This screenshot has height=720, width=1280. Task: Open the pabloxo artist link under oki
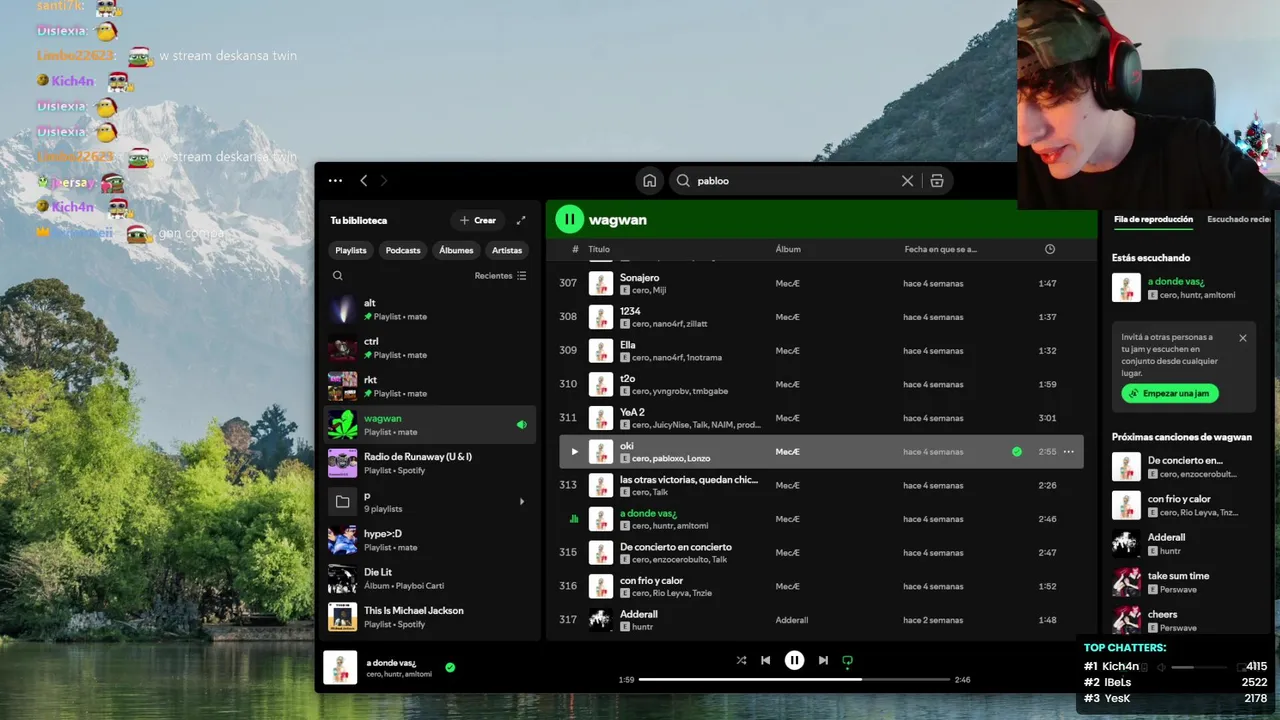coord(668,459)
